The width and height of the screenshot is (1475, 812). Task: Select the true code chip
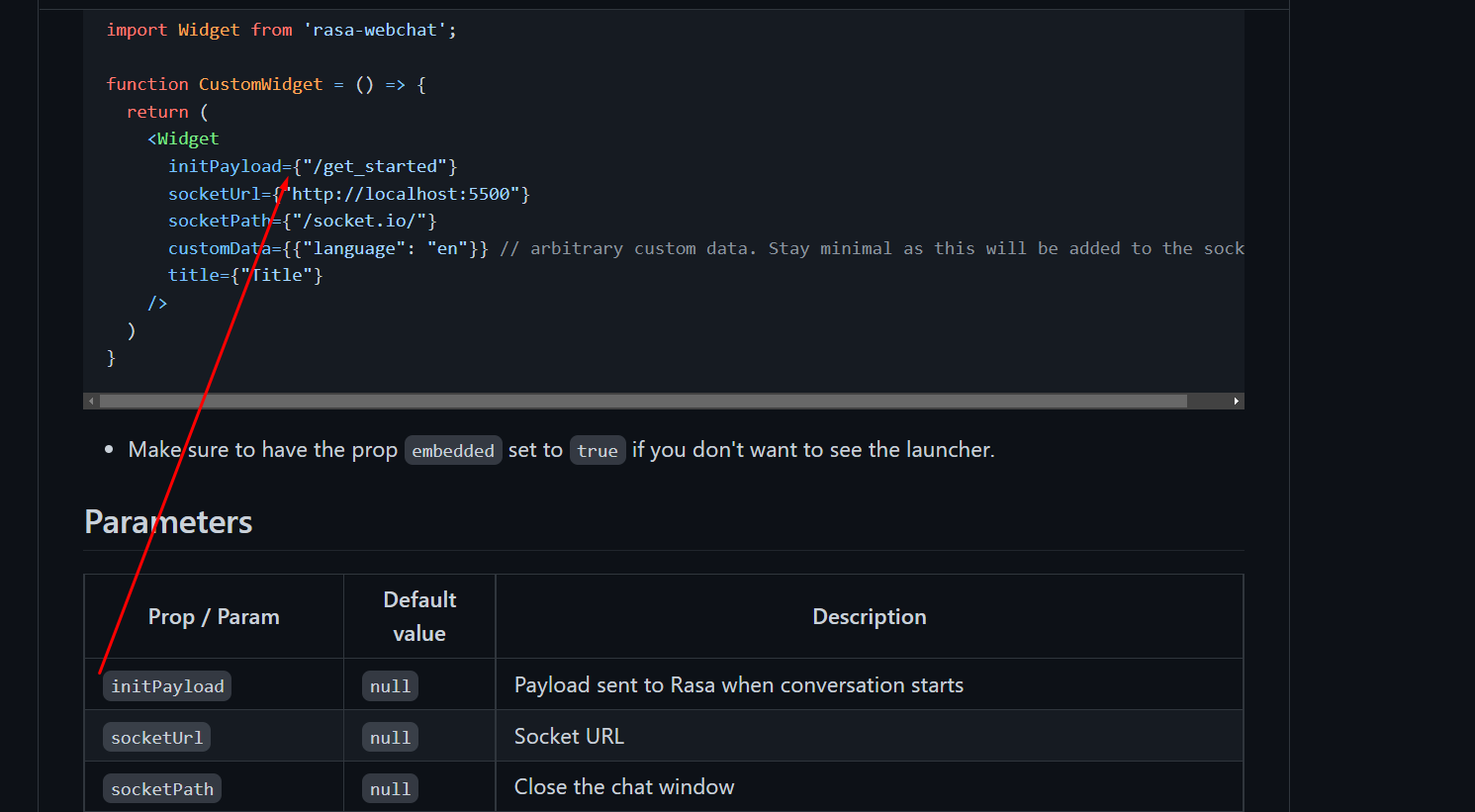pos(598,450)
